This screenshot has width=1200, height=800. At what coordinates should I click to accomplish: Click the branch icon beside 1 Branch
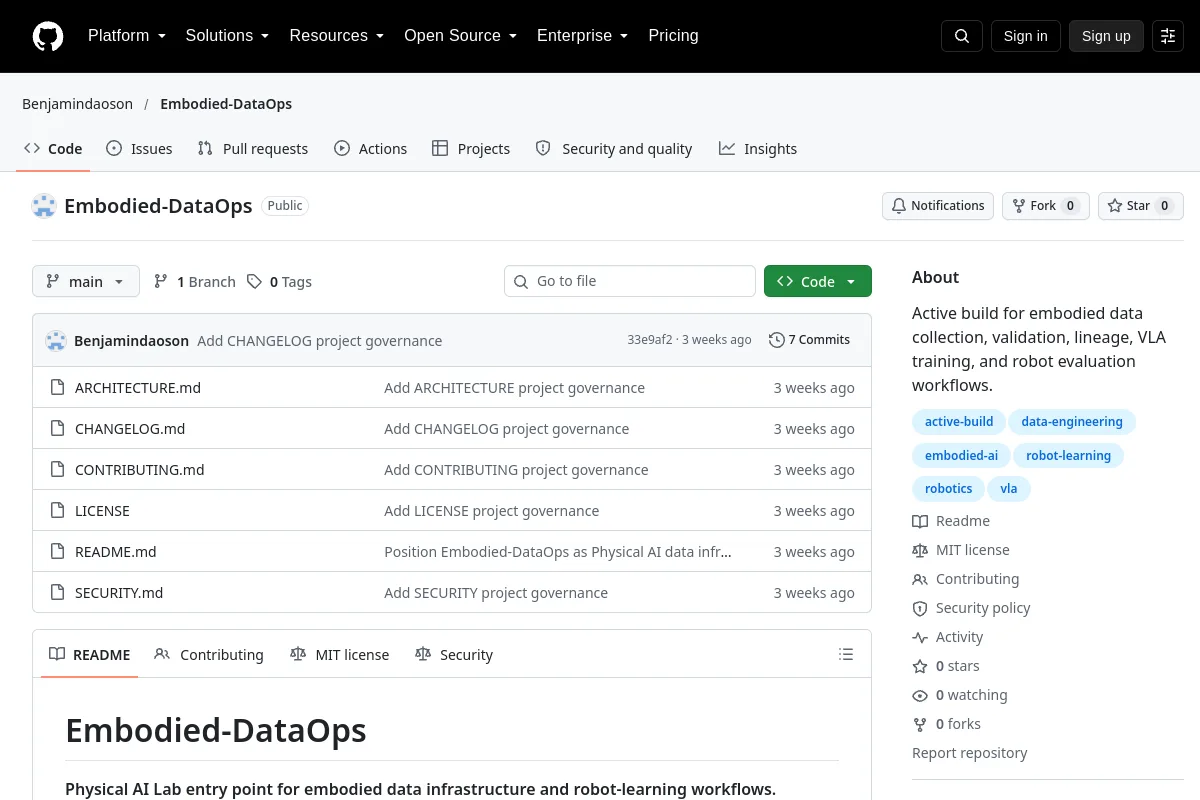pyautogui.click(x=161, y=282)
